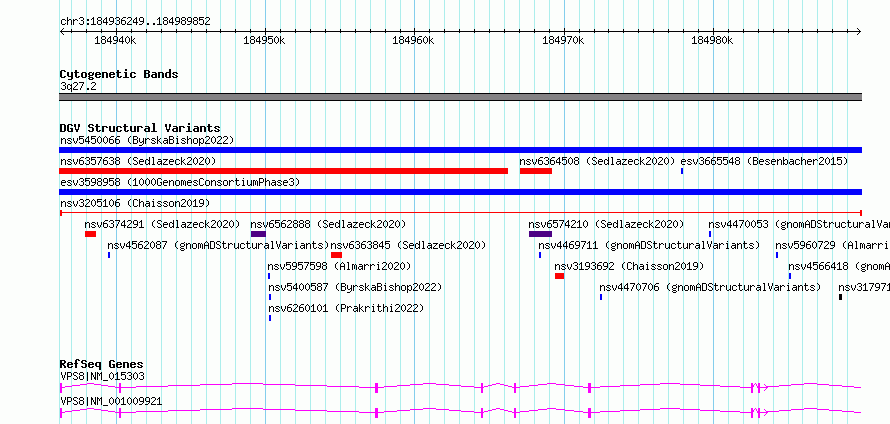Open the nsv4469711 (gnomADStructuralVariants) label
Image resolution: width=890 pixels, height=424 pixels.
tap(649, 245)
